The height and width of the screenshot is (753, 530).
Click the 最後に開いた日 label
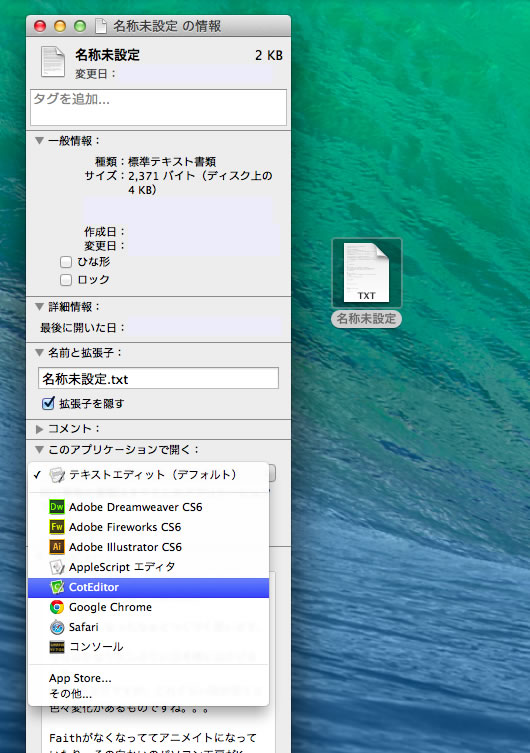tap(83, 328)
